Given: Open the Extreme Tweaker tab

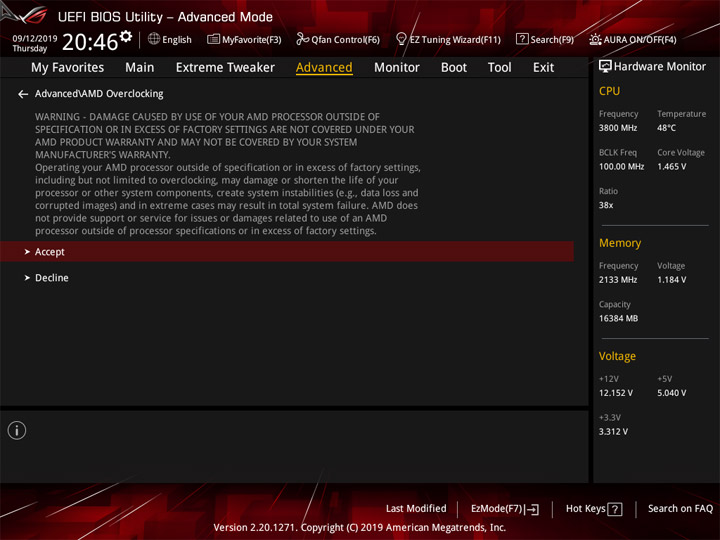Looking at the screenshot, I should (225, 68).
